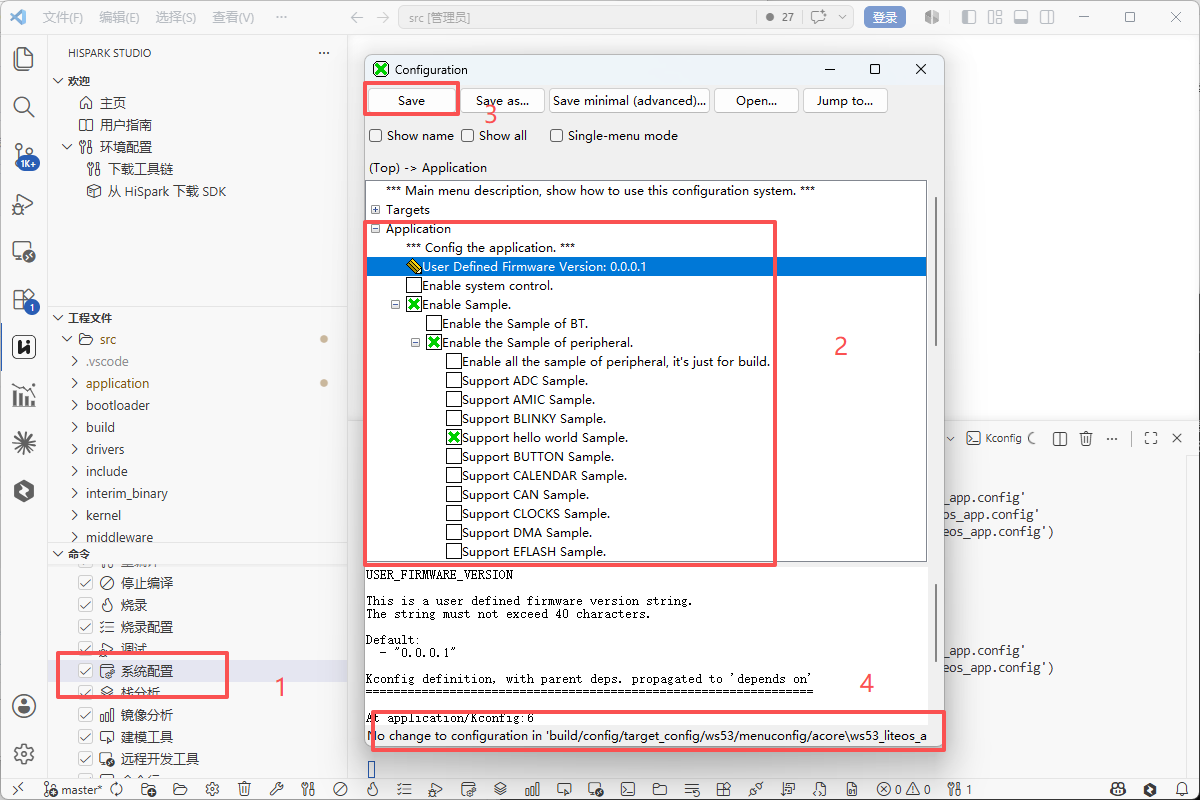Click the wrench icon in the status bar
The image size is (1200, 800).
pos(276,789)
